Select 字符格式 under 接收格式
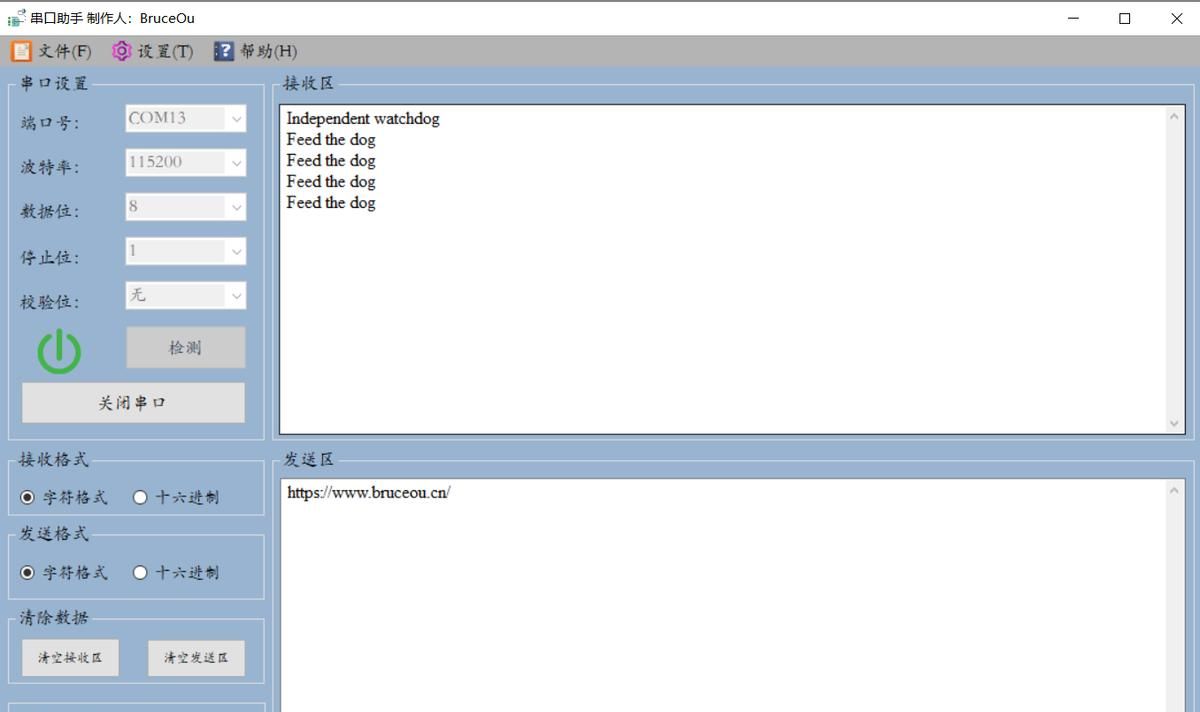This screenshot has width=1200, height=712. coord(27,497)
